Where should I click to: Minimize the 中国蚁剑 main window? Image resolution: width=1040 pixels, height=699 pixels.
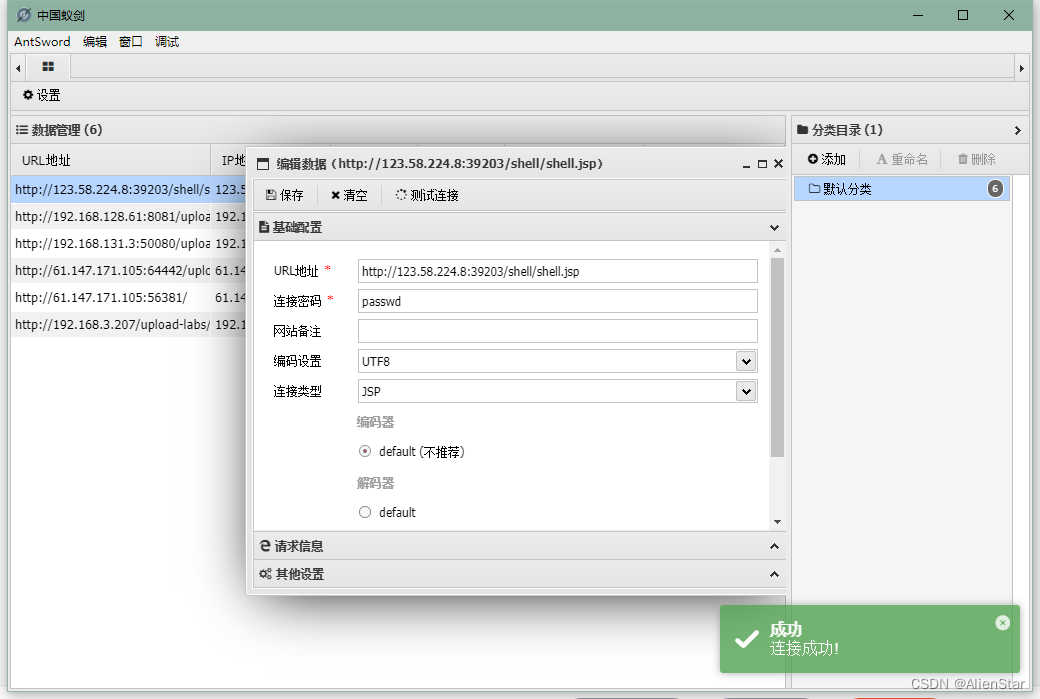coord(918,15)
